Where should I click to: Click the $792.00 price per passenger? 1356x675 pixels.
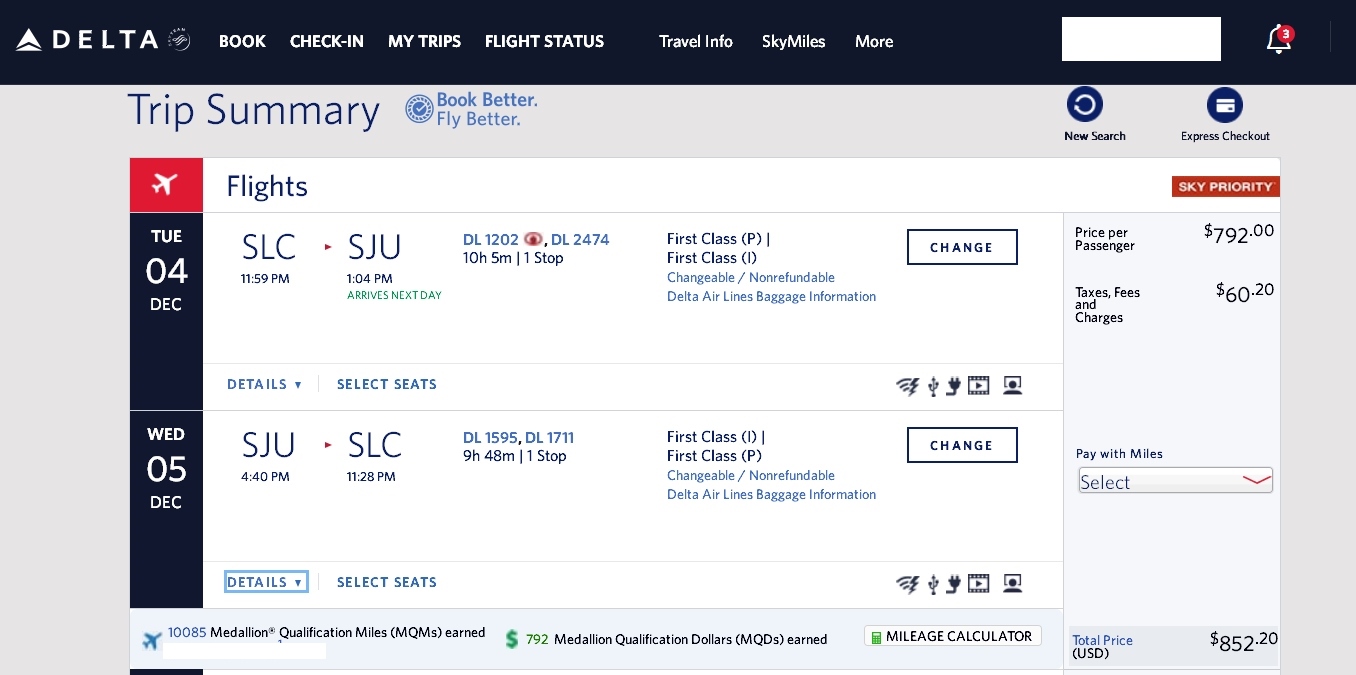(x=1239, y=234)
